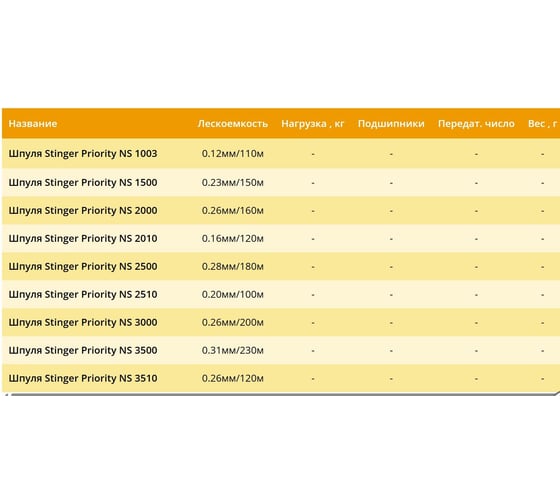The height and width of the screenshot is (504, 560).
Task: Click the Лескоемкость column header
Action: (x=232, y=124)
